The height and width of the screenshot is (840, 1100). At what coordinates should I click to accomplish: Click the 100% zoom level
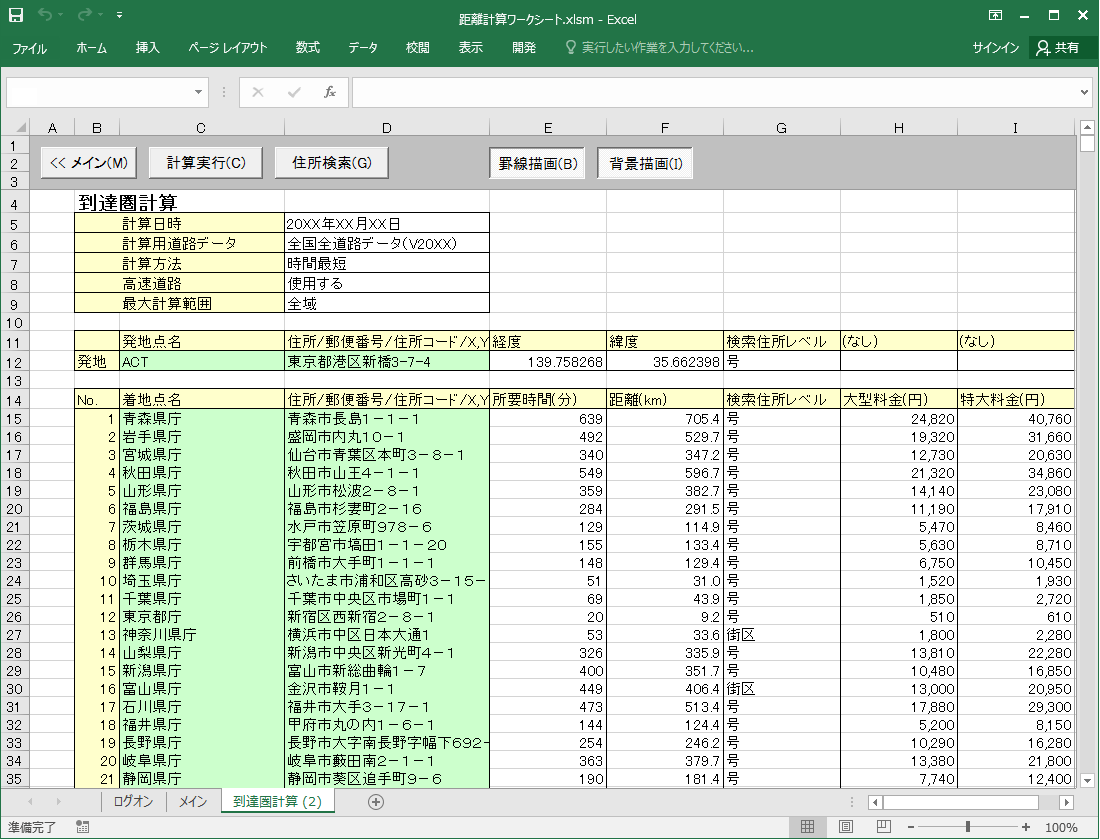click(x=1061, y=827)
